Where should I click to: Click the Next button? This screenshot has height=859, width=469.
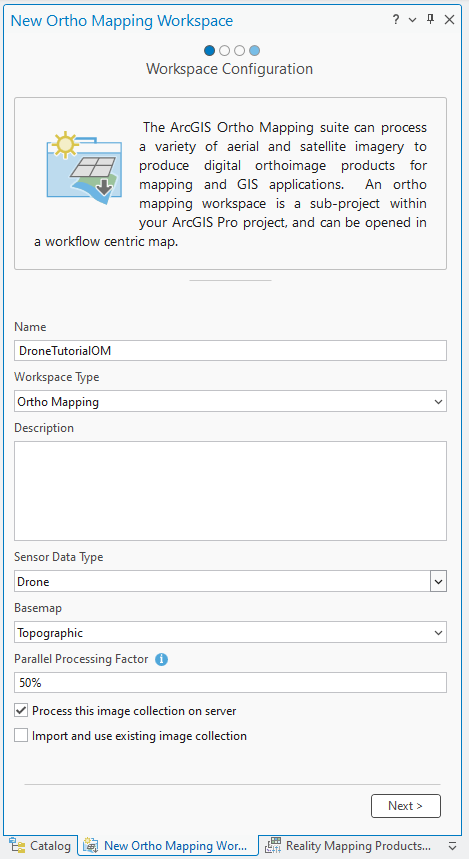(x=405, y=806)
